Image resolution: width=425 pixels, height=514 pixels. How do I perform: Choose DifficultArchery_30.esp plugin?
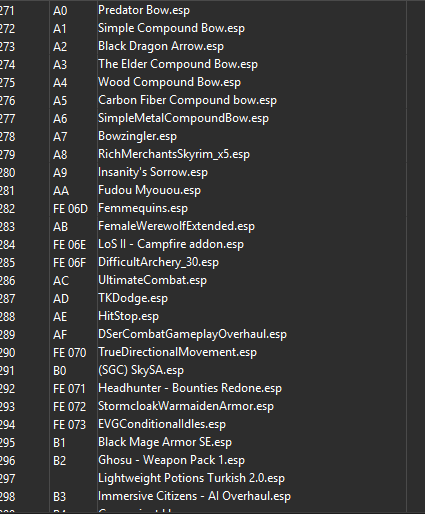158,262
